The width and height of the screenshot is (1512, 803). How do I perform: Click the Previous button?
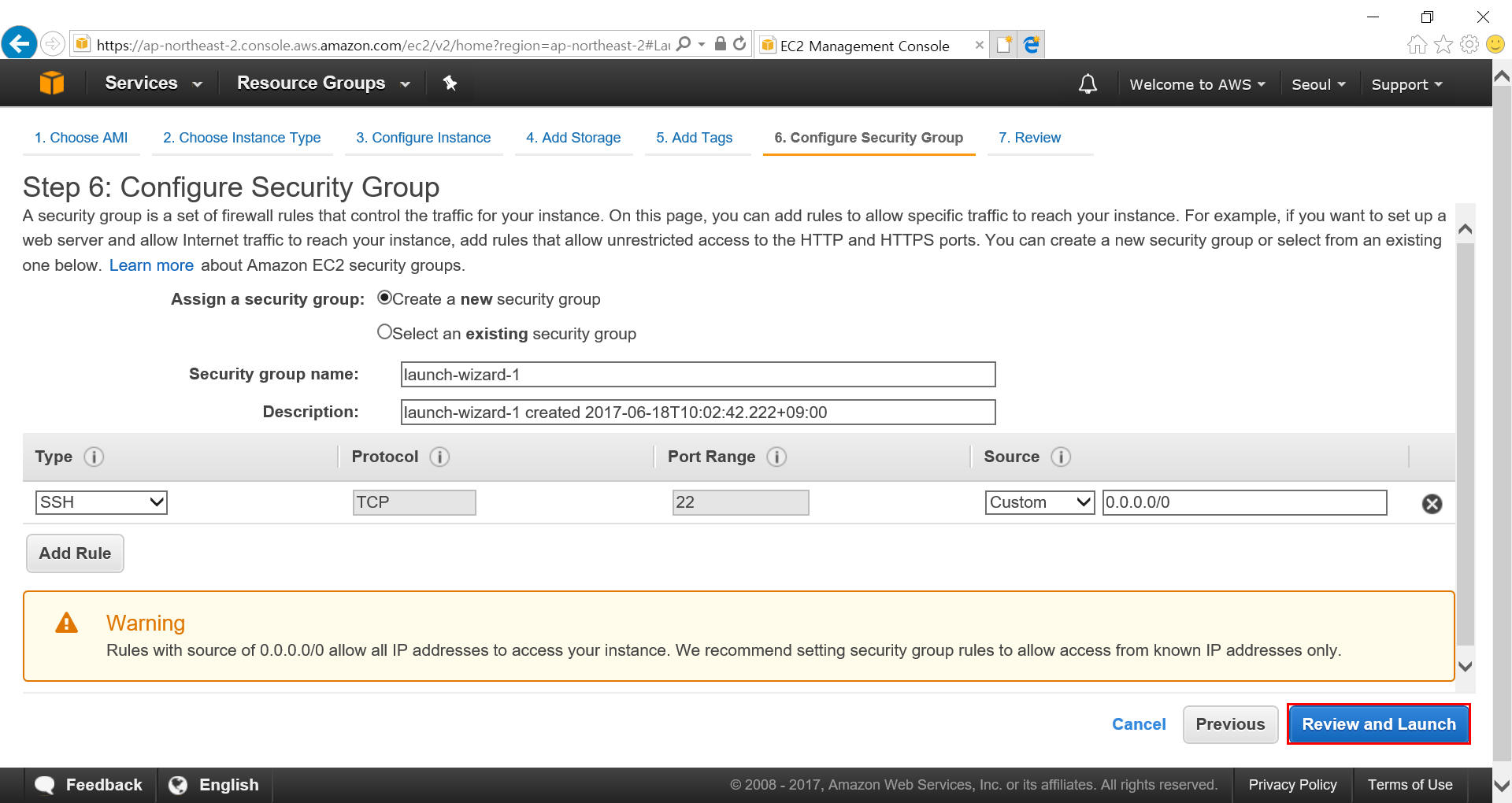(x=1230, y=724)
